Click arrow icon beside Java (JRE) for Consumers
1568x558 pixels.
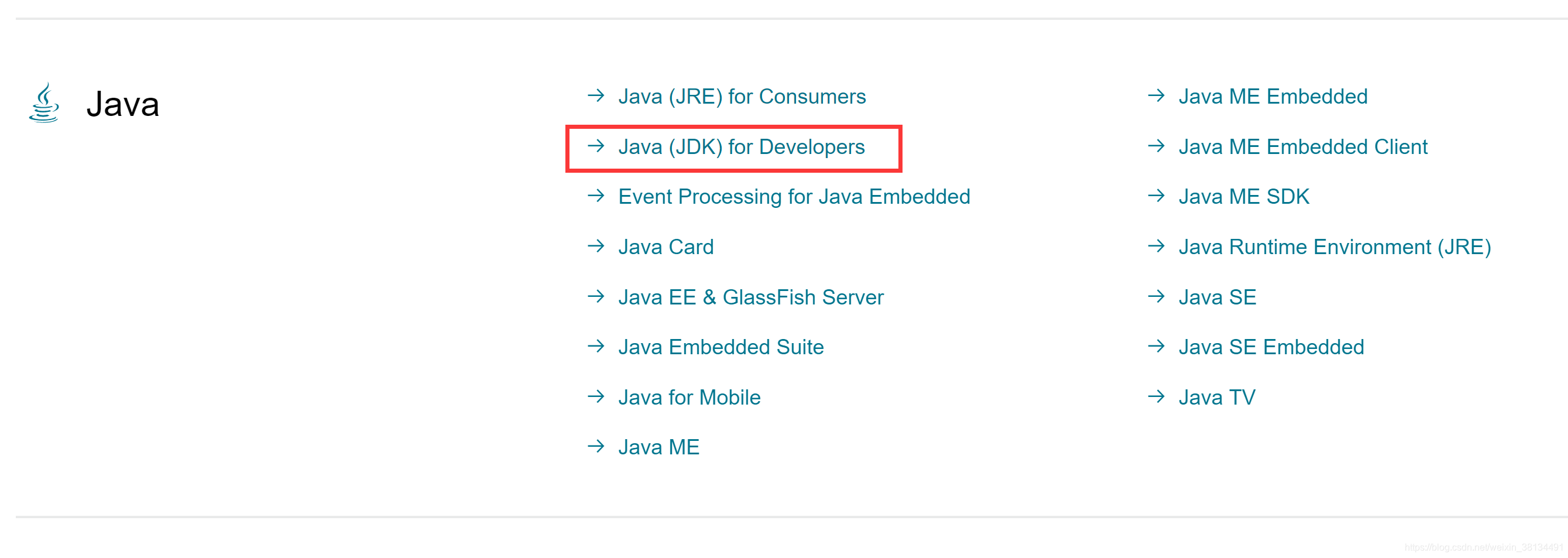(596, 95)
